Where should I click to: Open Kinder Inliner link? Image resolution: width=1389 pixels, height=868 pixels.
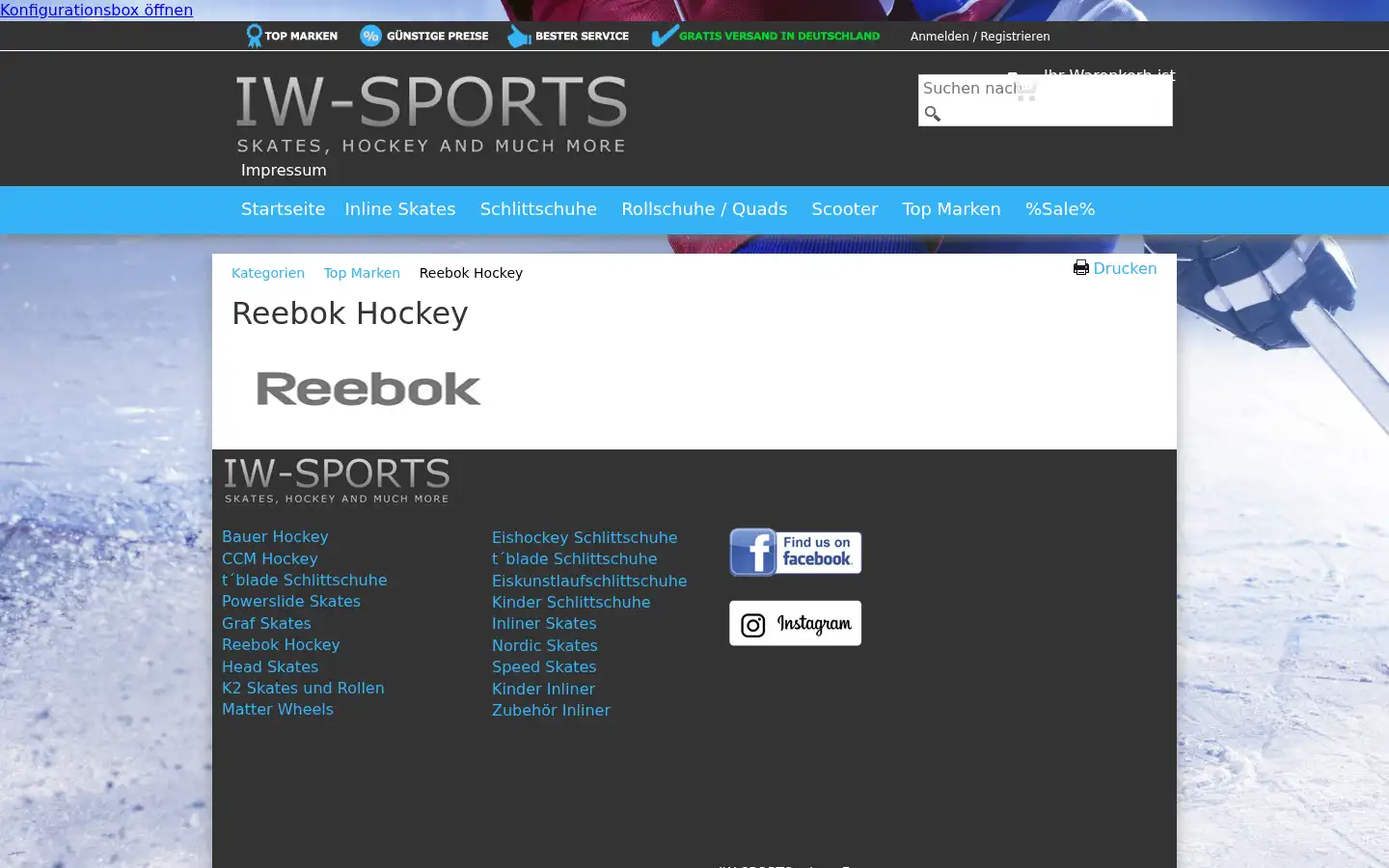tap(543, 689)
